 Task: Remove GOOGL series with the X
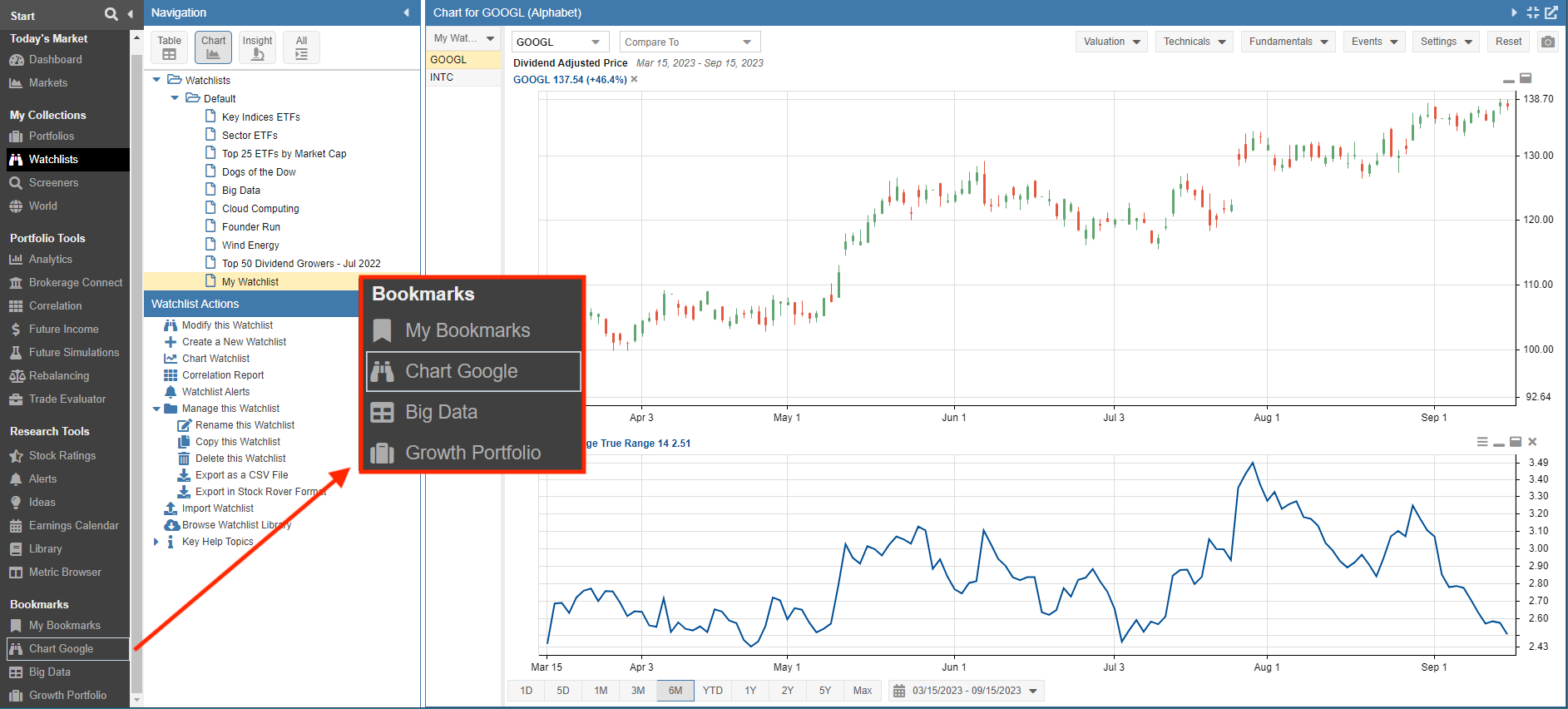[634, 80]
